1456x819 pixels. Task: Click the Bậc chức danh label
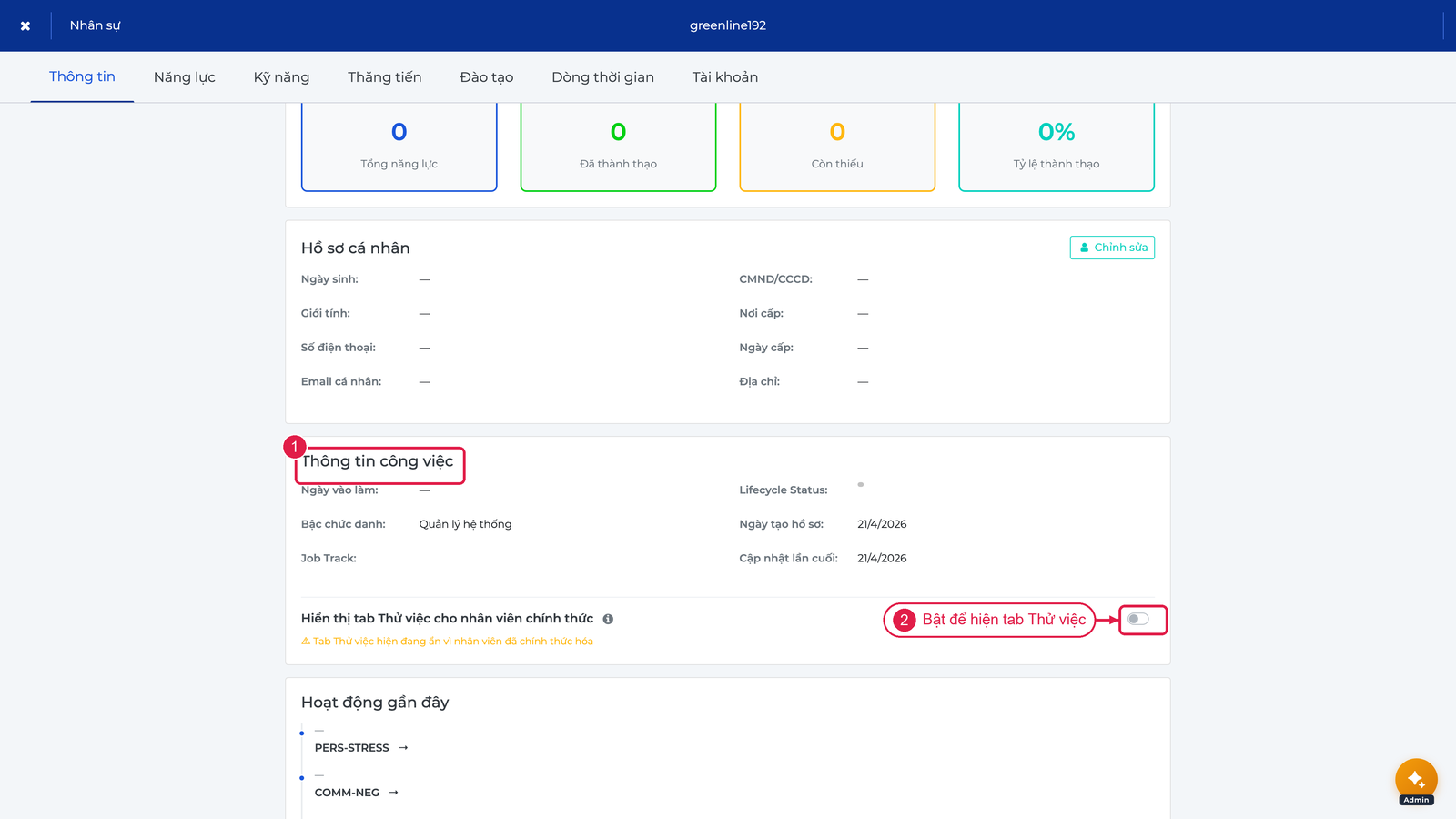coord(343,524)
